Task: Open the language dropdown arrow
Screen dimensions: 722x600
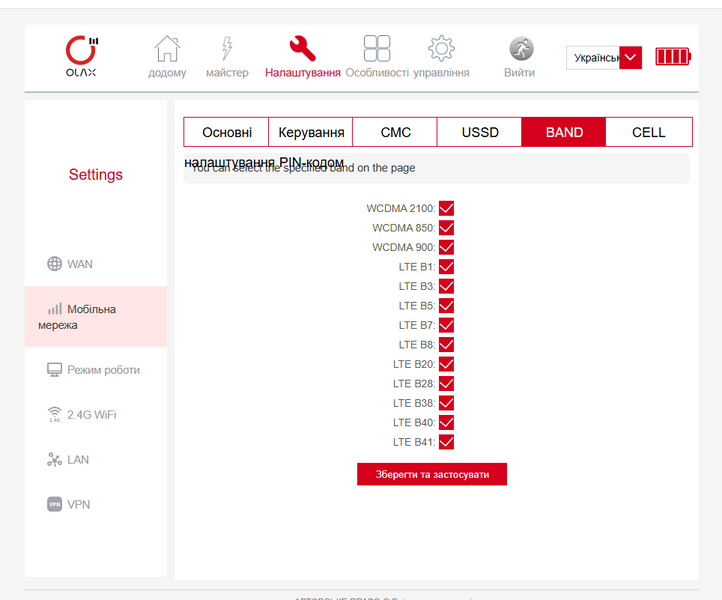Action: 630,58
